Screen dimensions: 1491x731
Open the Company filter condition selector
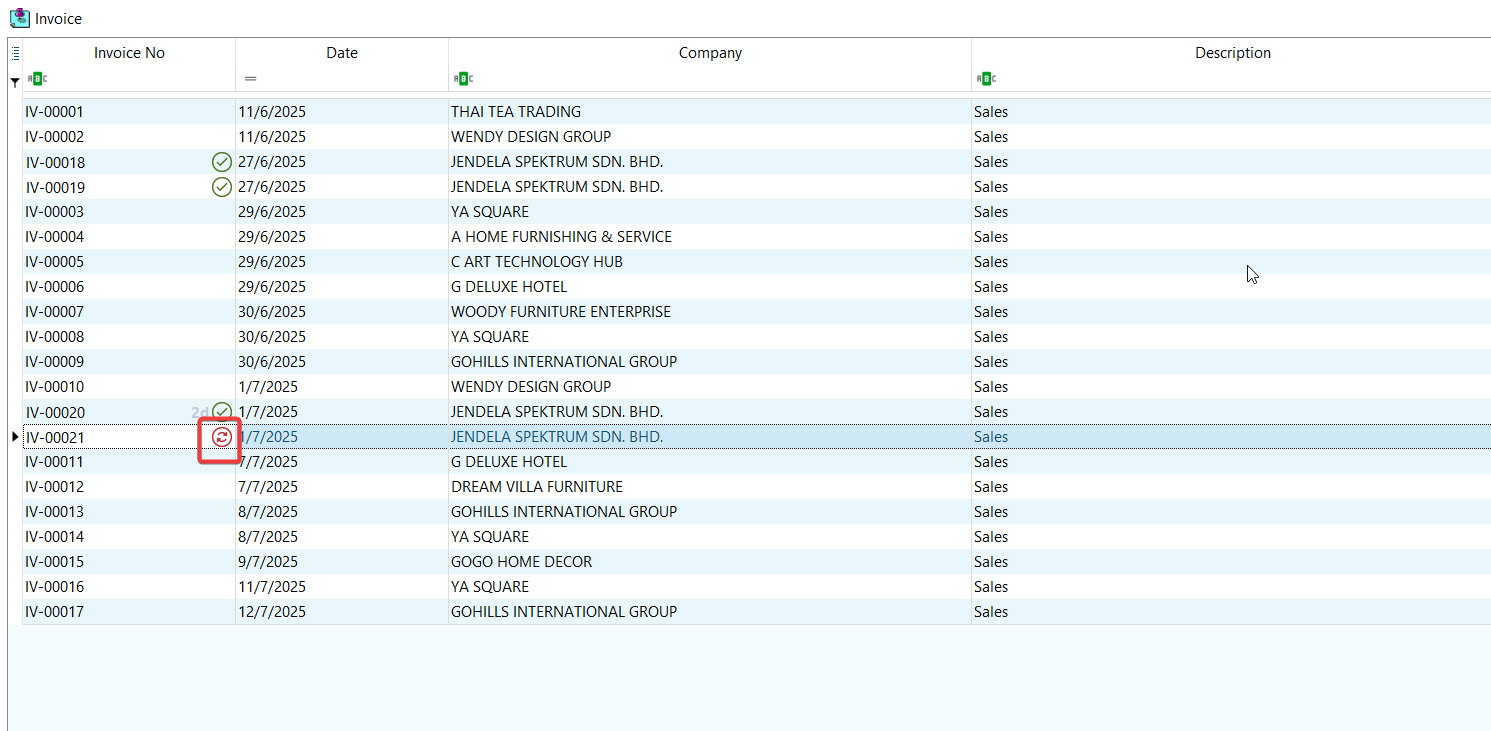tap(463, 79)
